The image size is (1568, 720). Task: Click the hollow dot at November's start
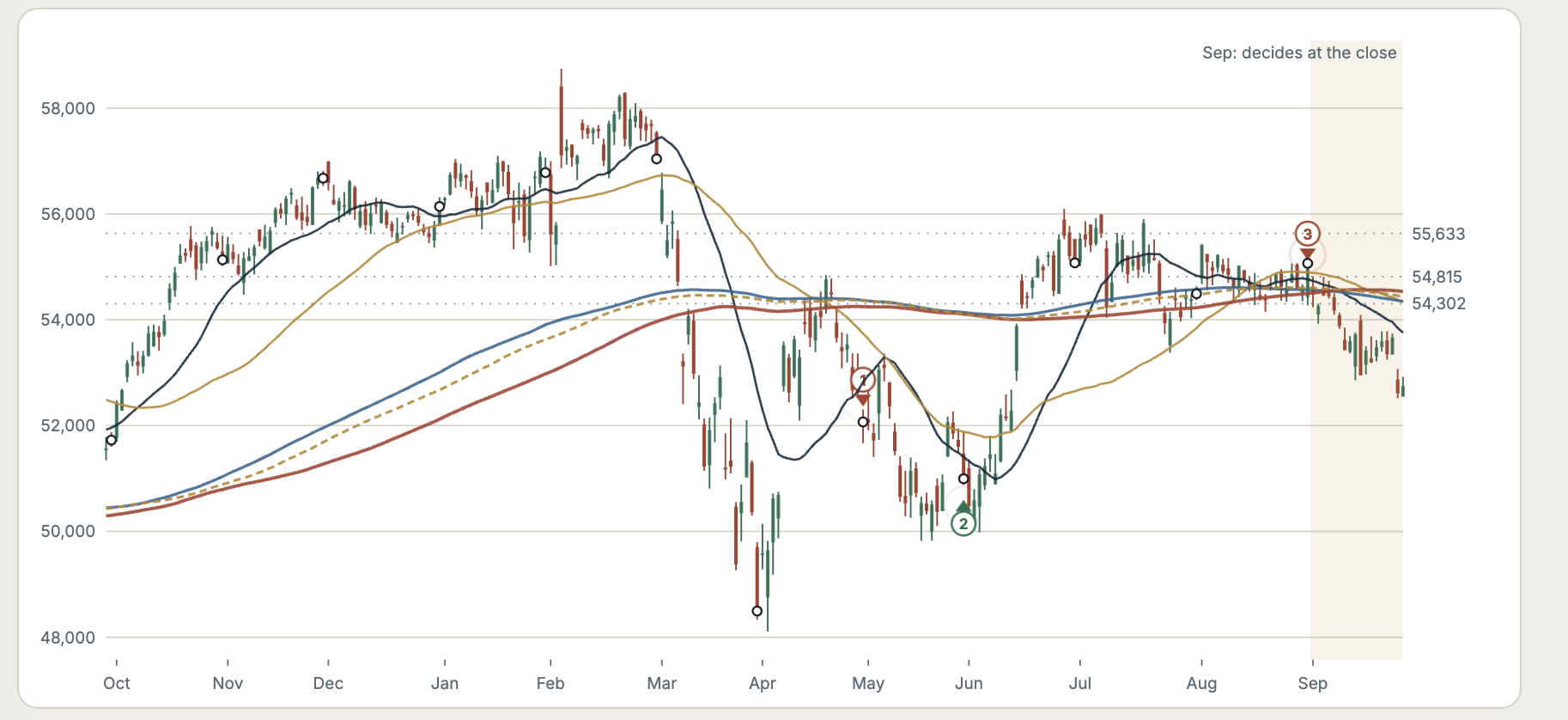[x=222, y=259]
